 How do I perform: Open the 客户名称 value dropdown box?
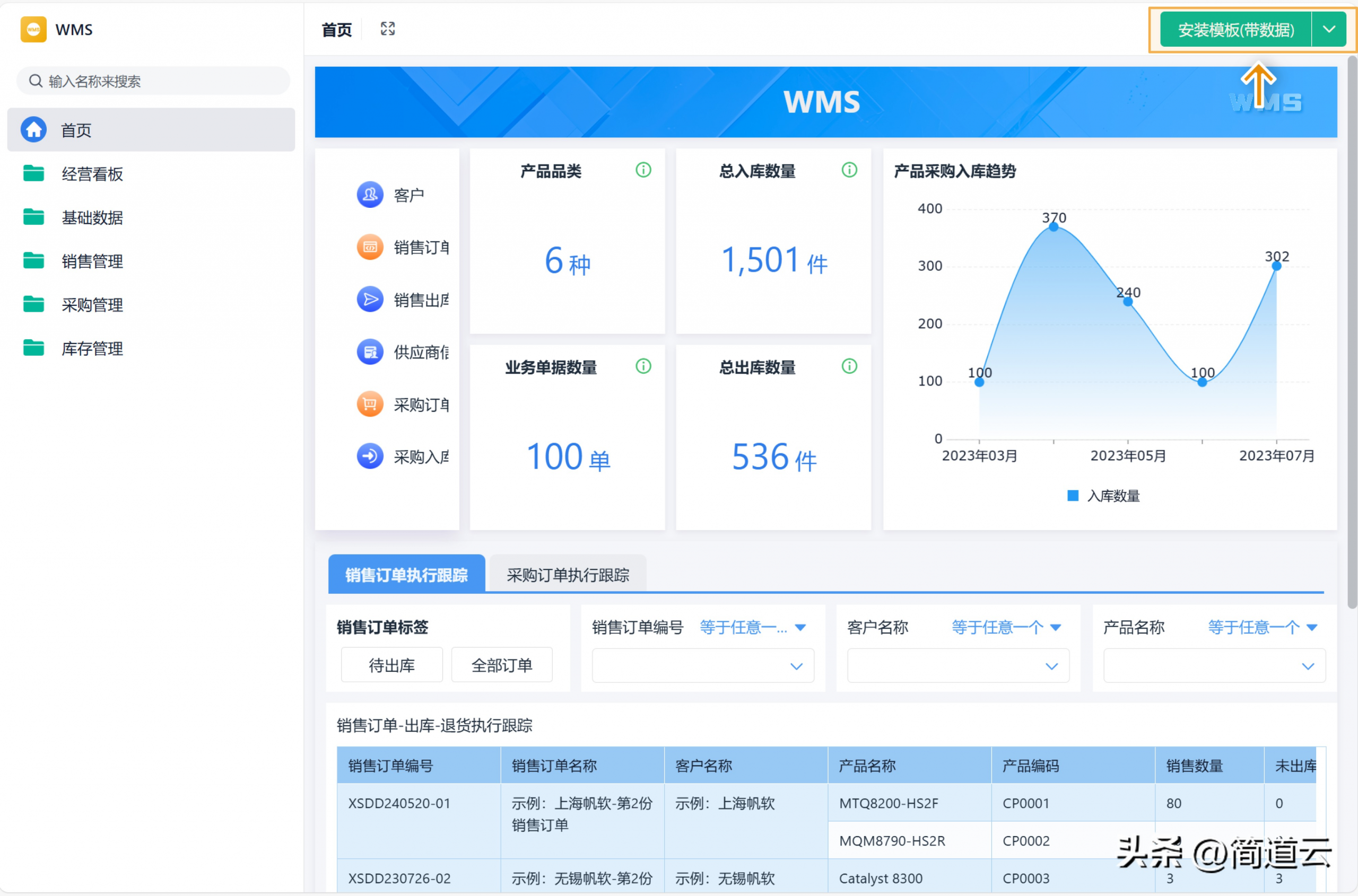[x=957, y=666]
